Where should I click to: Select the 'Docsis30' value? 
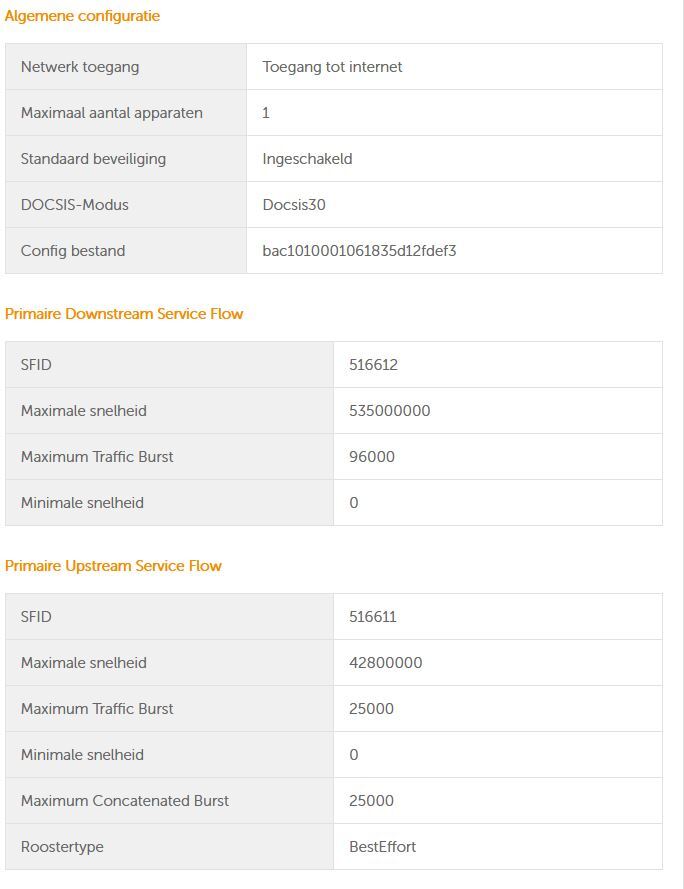click(x=294, y=205)
